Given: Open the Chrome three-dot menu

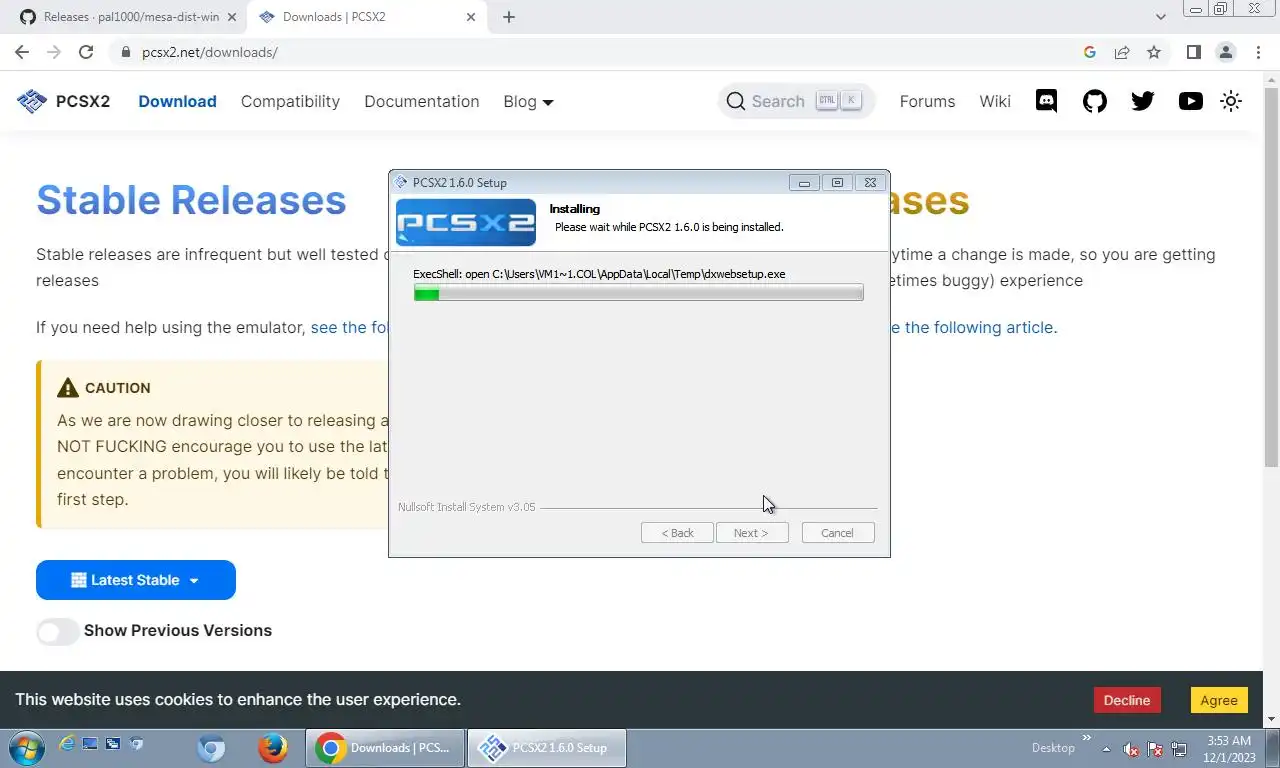Looking at the screenshot, I should coord(1257,52).
